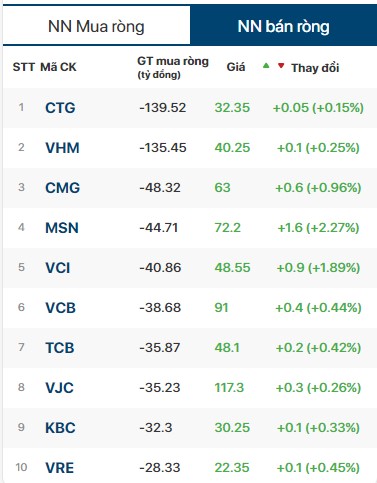Screen dimensions: 377x483
Task: Click the Mã CK column header
Action: click(58, 67)
